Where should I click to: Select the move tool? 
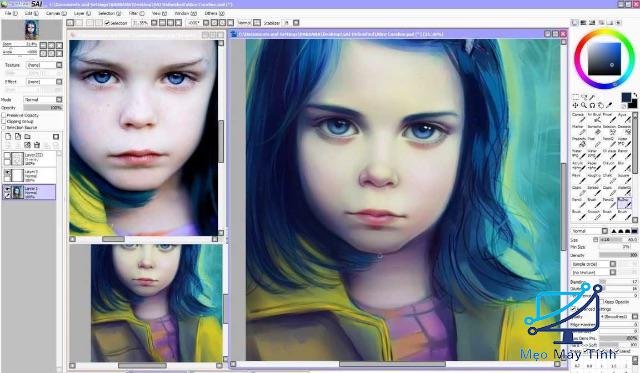point(576,105)
